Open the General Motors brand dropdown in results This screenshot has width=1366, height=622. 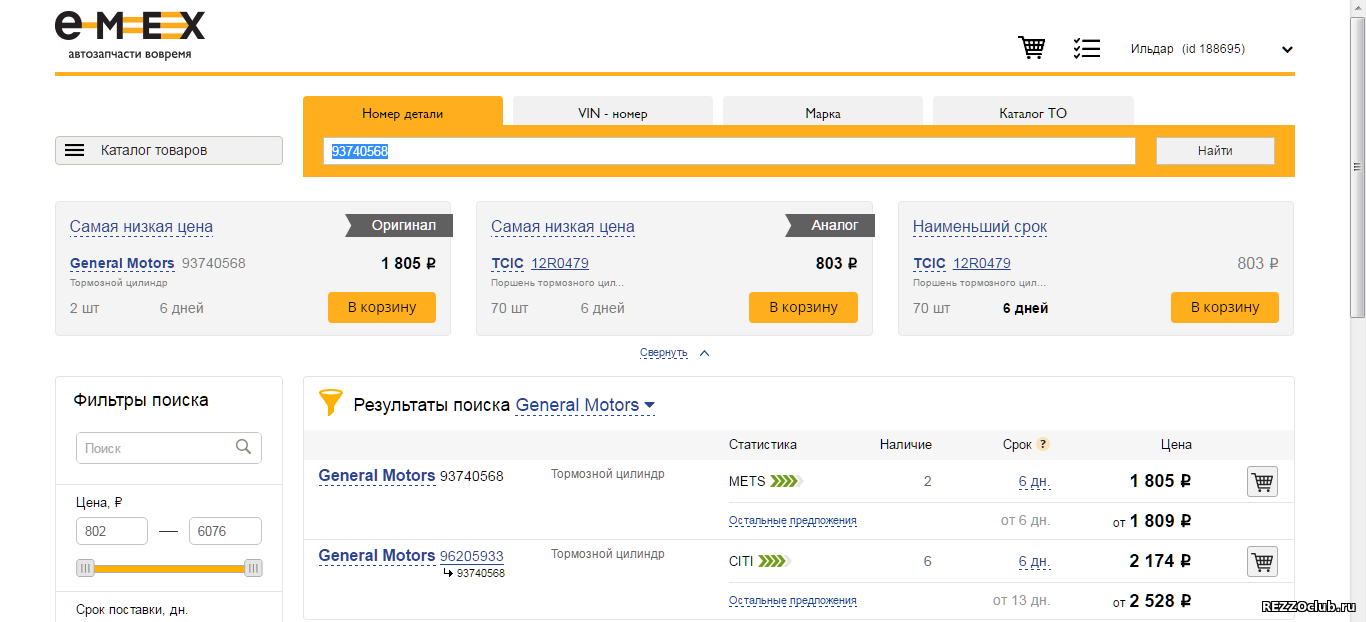[x=585, y=405]
